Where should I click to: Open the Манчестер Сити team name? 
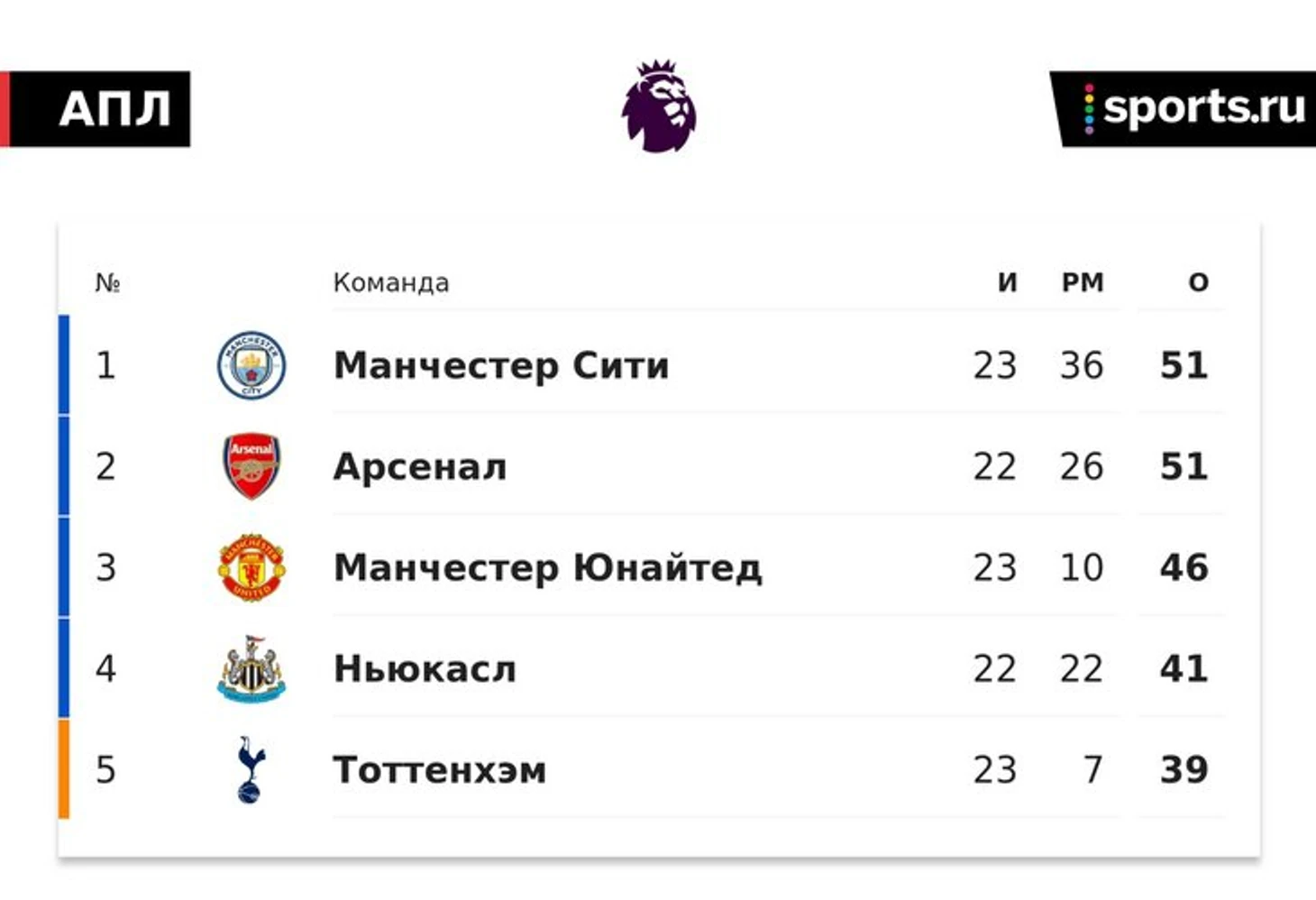[501, 365]
